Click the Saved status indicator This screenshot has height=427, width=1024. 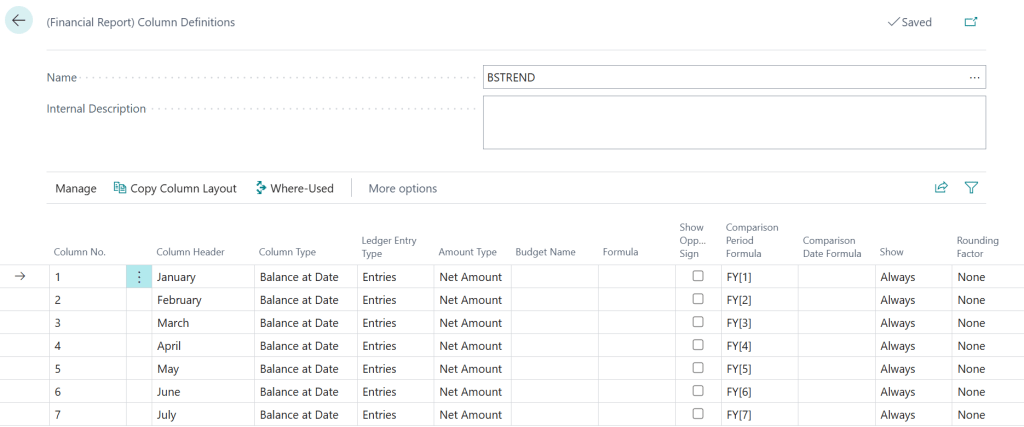point(910,22)
